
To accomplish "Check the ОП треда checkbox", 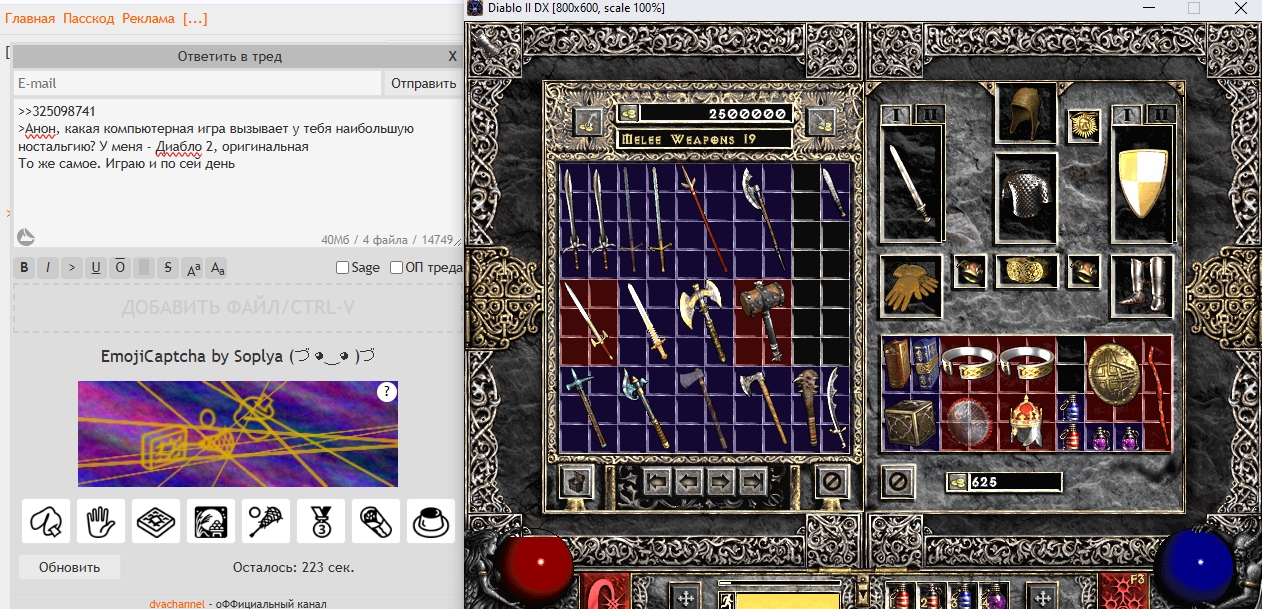I will click(397, 267).
